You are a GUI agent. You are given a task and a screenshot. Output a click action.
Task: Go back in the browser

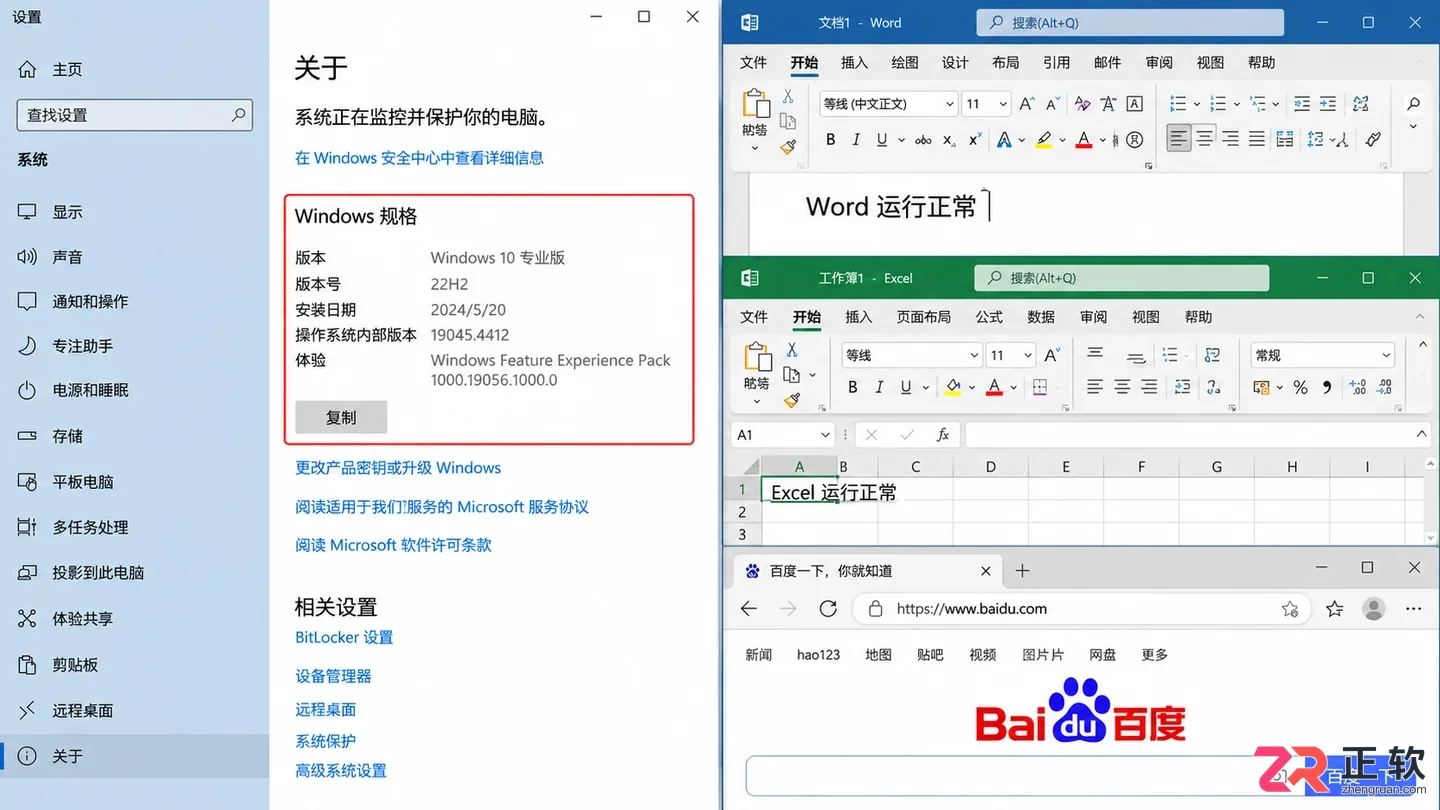point(749,609)
